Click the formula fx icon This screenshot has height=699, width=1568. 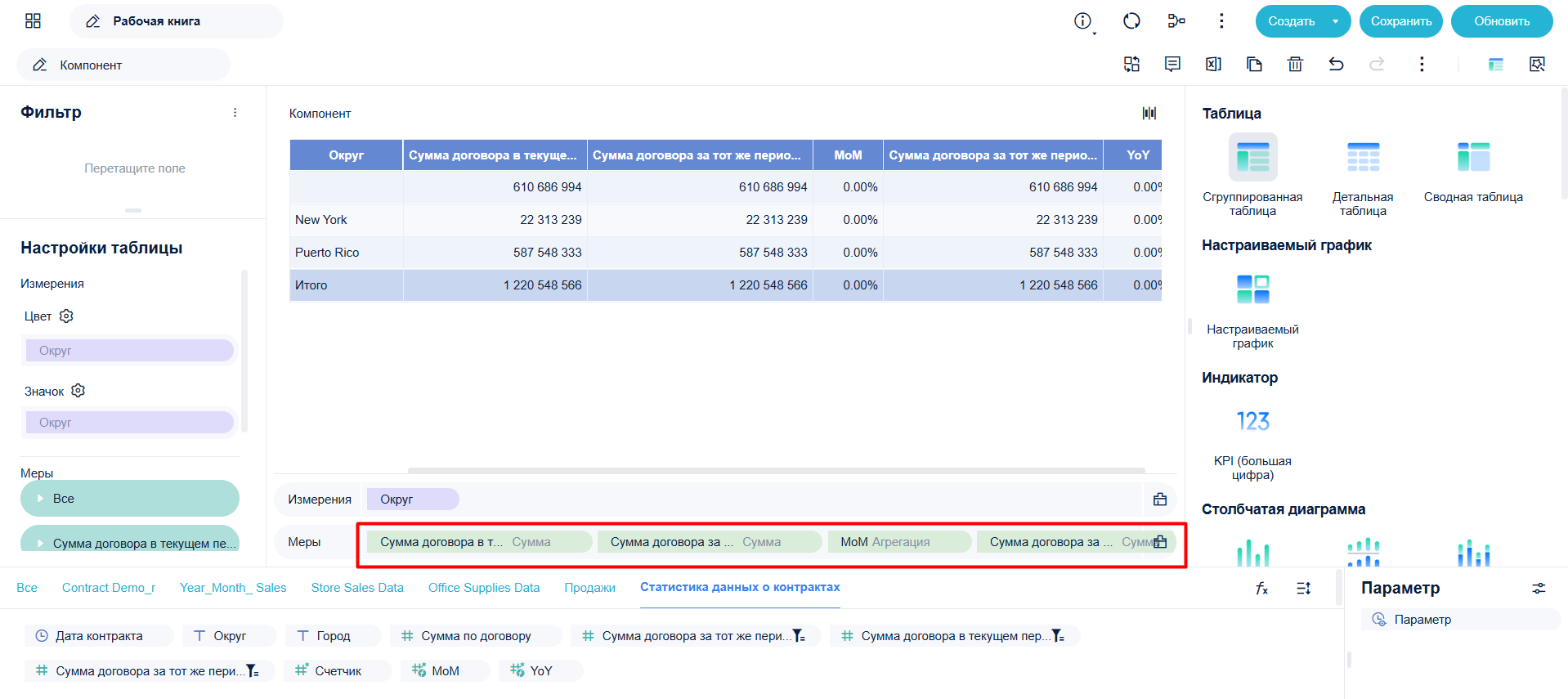point(1261,588)
